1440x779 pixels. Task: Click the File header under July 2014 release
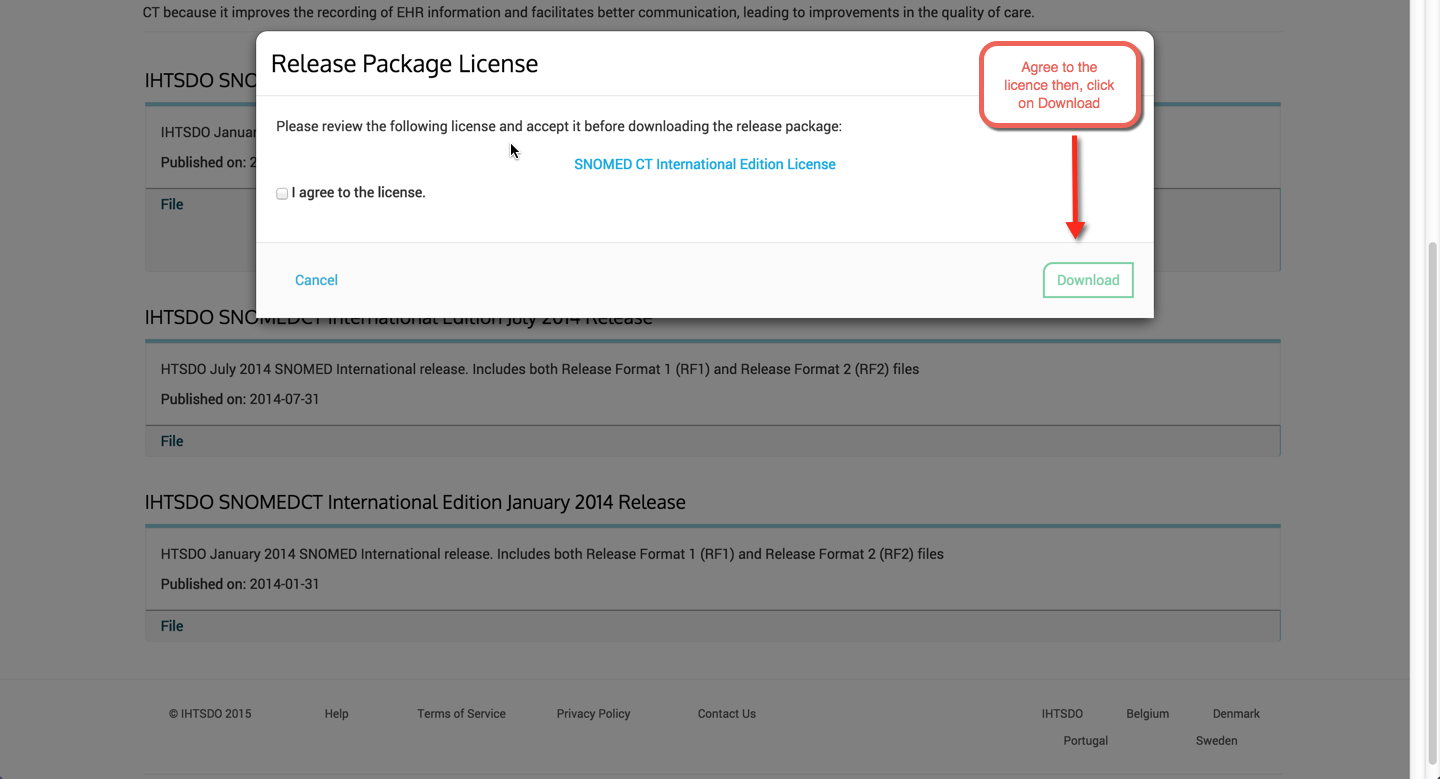[x=172, y=441]
